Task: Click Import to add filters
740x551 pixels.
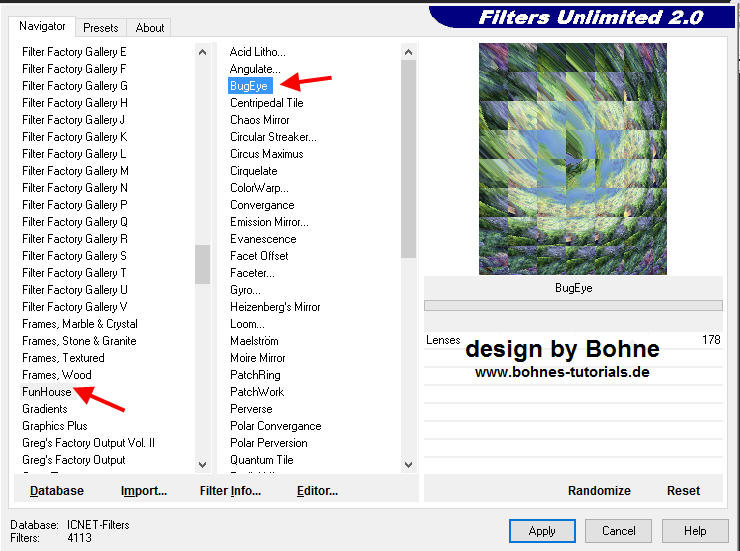Action: tap(143, 491)
